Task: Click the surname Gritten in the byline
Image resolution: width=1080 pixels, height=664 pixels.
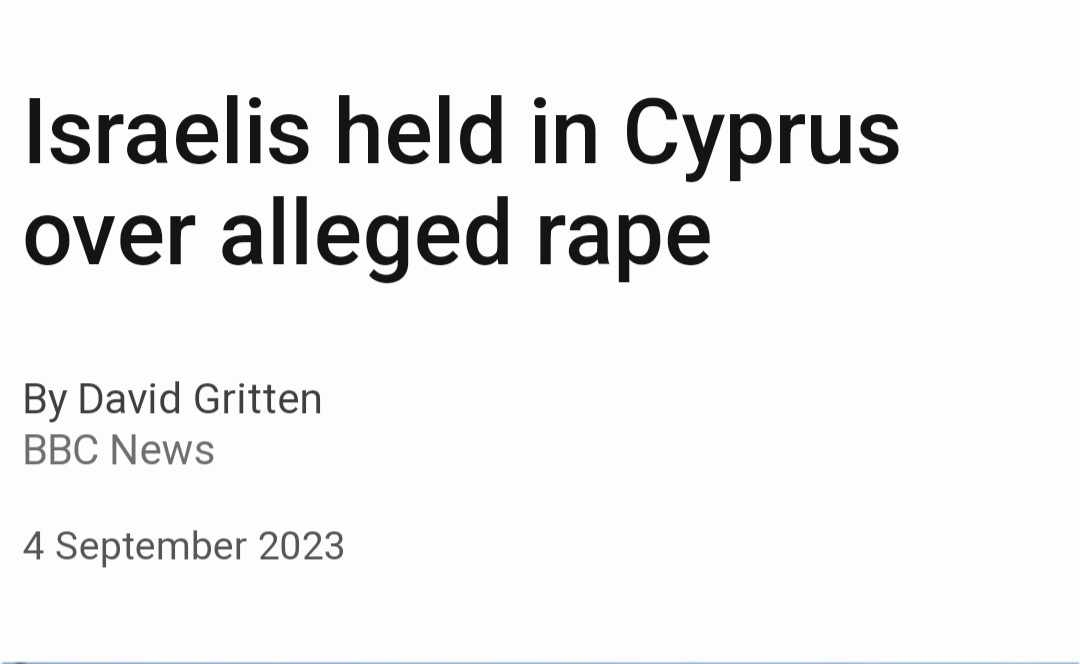Action: point(258,399)
